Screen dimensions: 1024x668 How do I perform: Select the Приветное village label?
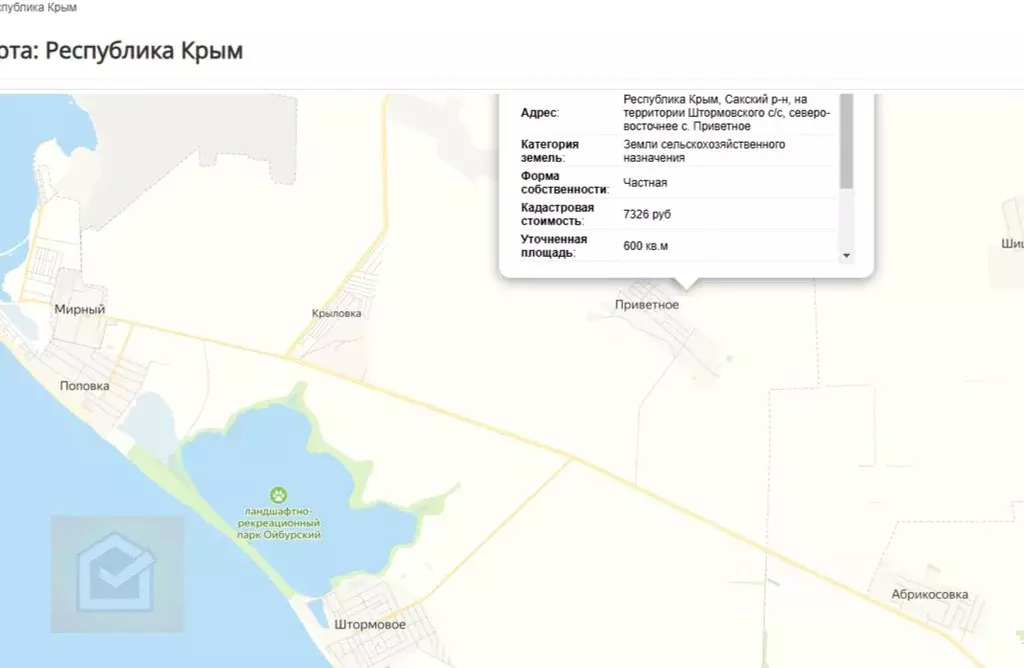click(x=647, y=305)
